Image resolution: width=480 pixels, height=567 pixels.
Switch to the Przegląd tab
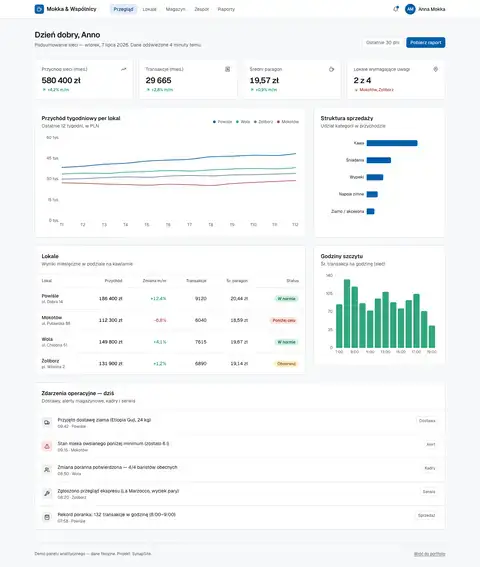pyautogui.click(x=123, y=9)
